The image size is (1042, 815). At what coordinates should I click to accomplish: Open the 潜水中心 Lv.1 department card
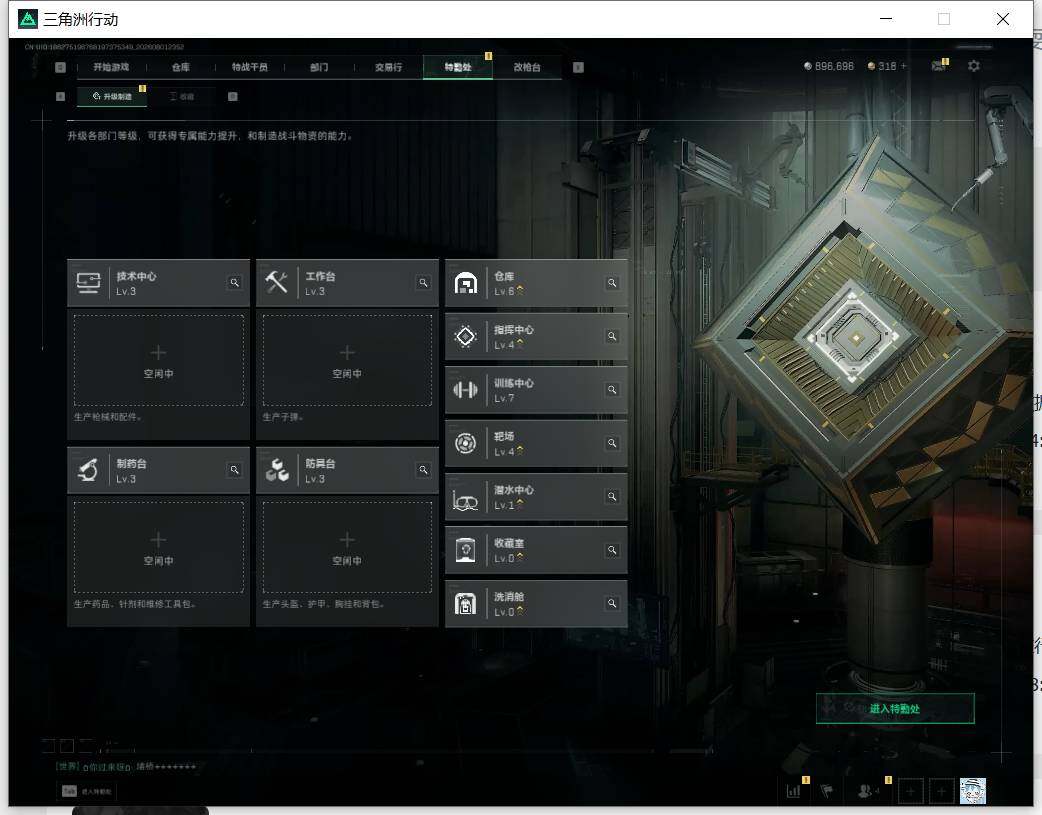(x=536, y=497)
